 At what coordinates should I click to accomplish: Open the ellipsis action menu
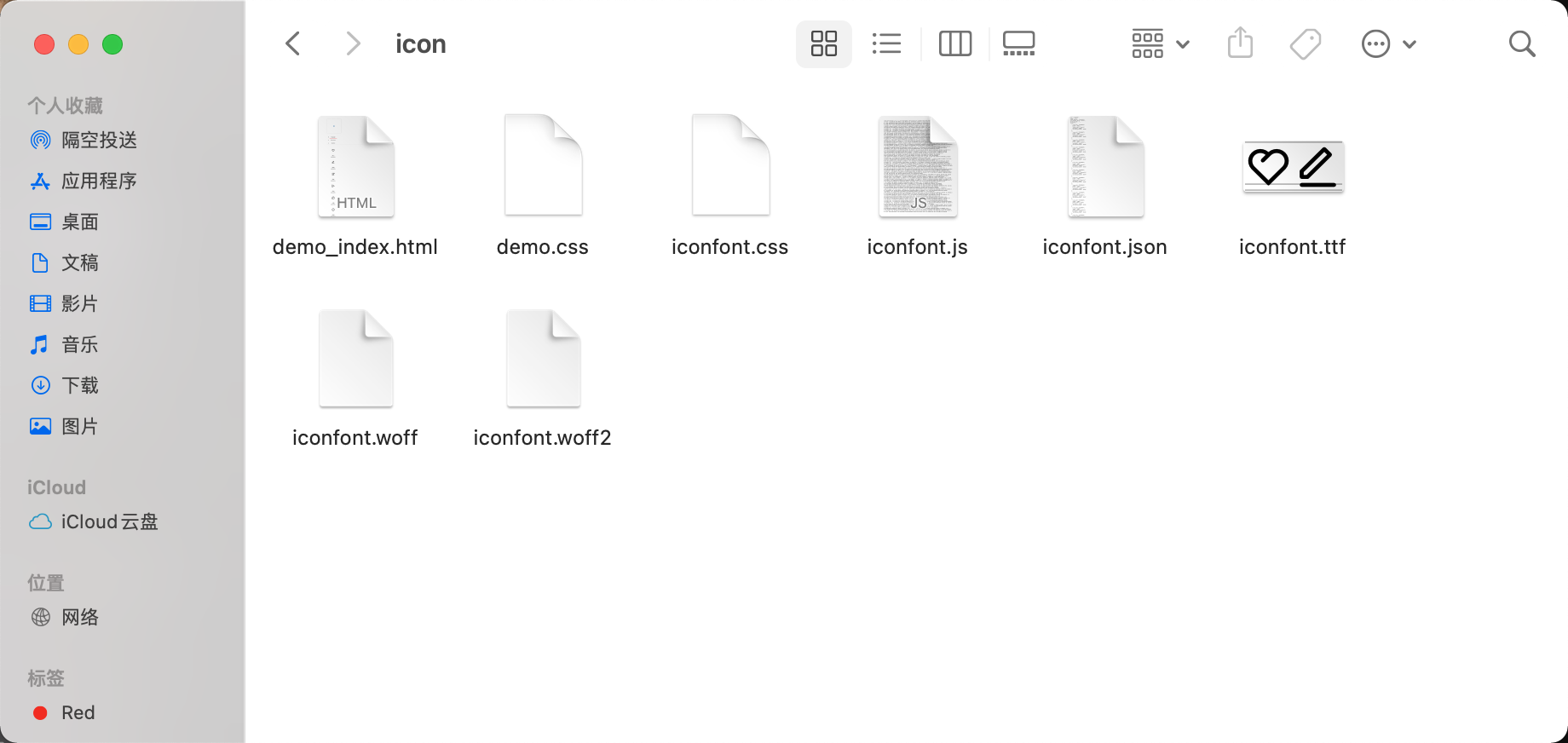tap(1389, 43)
